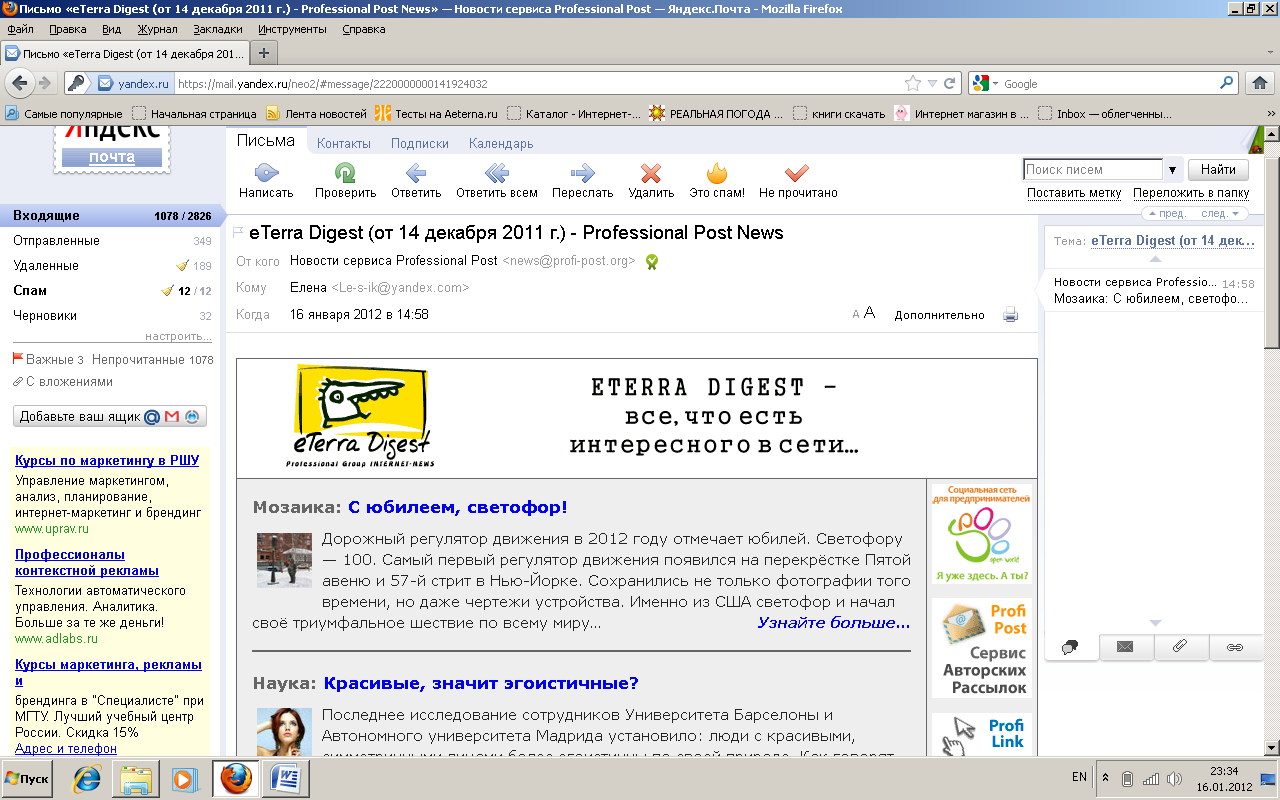Click in the Поиск писем search field
The image size is (1280, 800).
(x=1093, y=170)
